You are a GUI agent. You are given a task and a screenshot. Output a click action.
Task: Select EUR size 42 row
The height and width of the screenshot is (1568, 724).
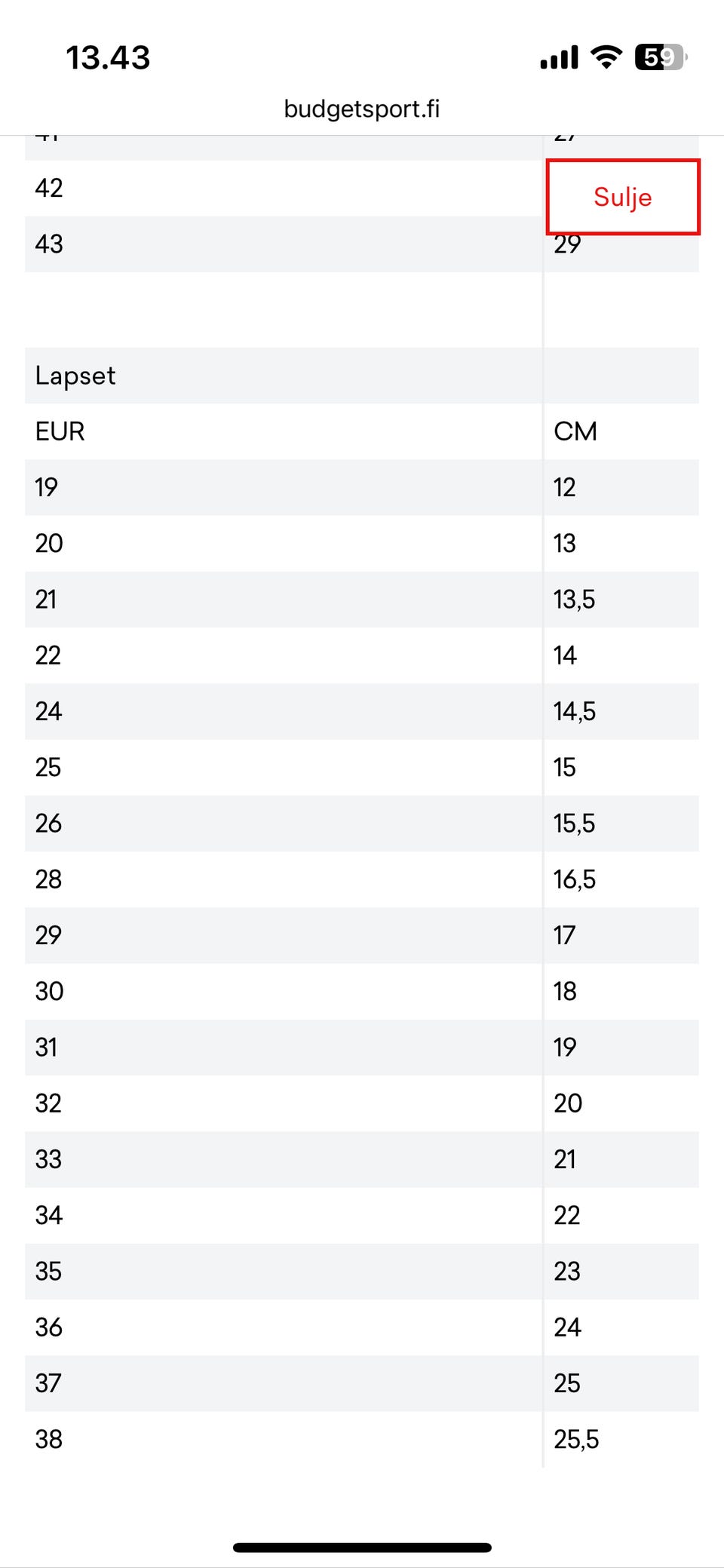tap(49, 188)
